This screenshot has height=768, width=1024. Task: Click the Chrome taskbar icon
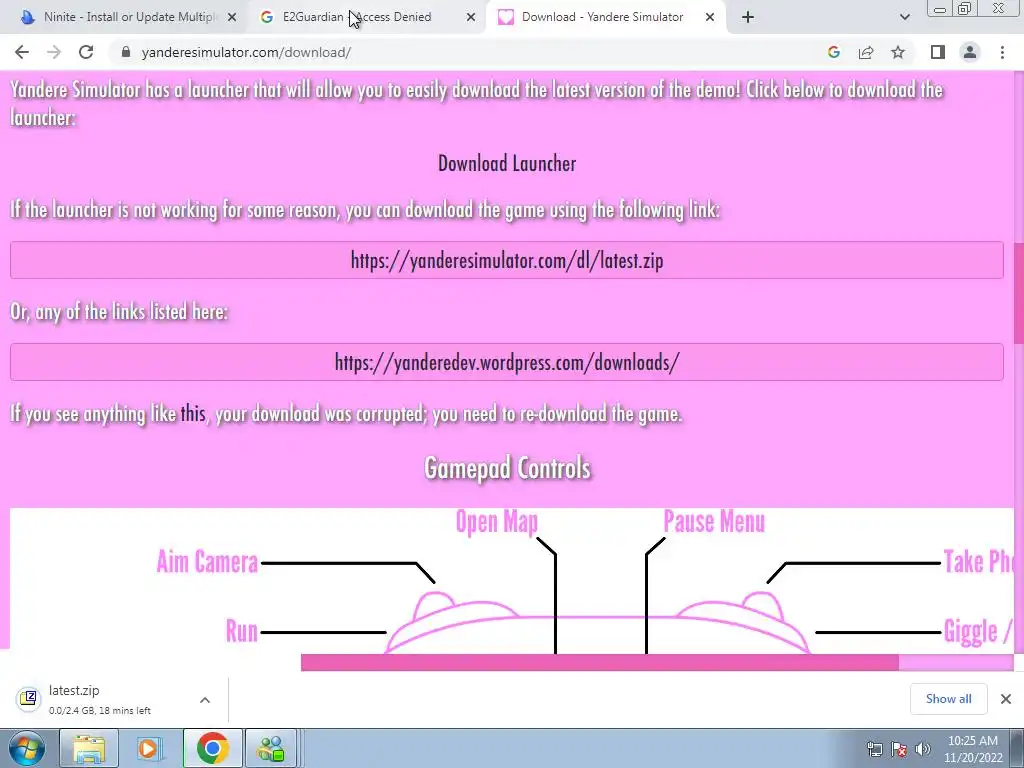(x=212, y=748)
